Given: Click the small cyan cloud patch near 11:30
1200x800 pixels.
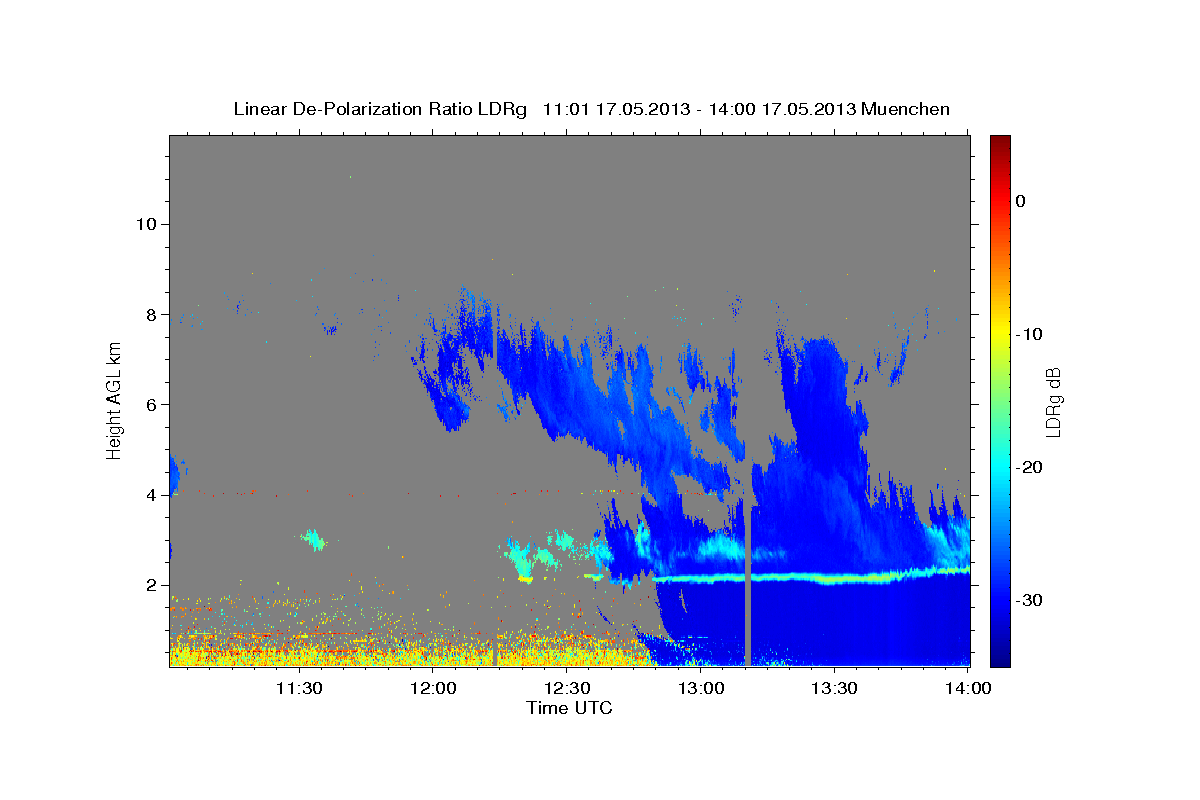Looking at the screenshot, I should coord(314,541).
